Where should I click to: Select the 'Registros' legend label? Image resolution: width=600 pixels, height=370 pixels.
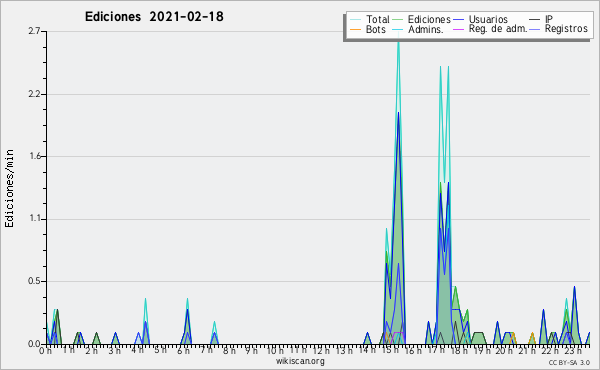pos(566,29)
